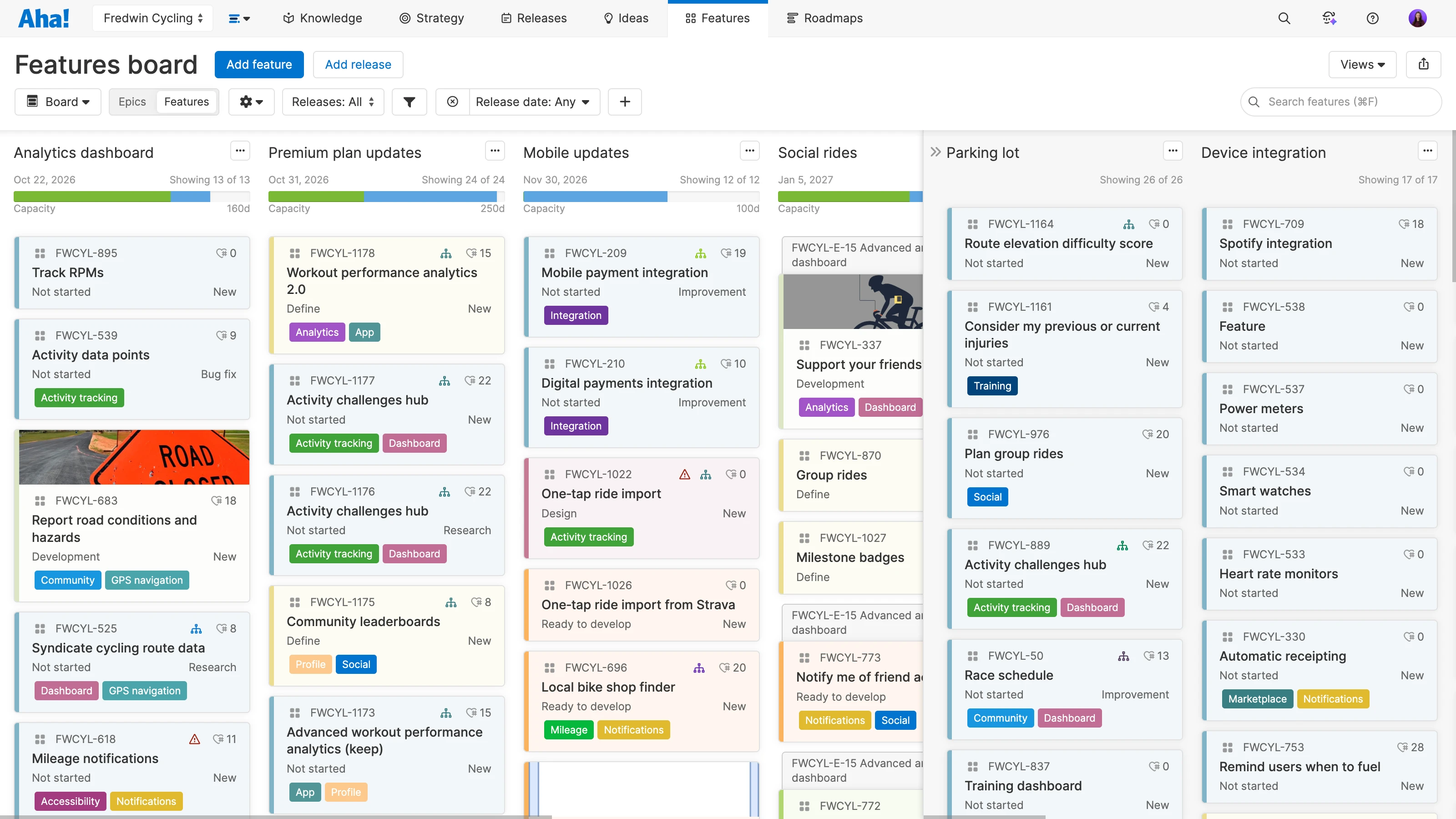The height and width of the screenshot is (819, 1456).
Task: Open Fredwin Cycling workspace selector
Action: [152, 18]
